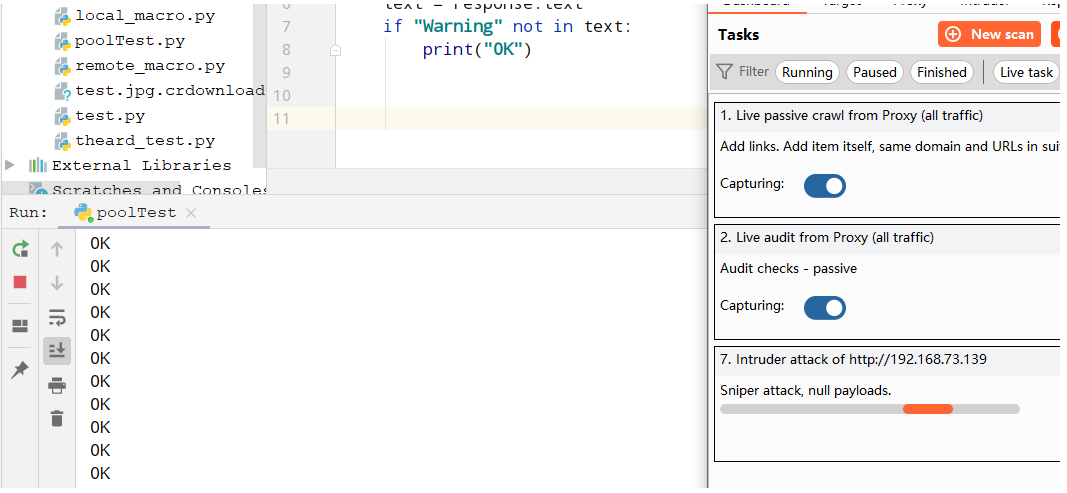1067x493 pixels.
Task: Expand the External Libraries tree node
Action: pyautogui.click(x=10, y=165)
